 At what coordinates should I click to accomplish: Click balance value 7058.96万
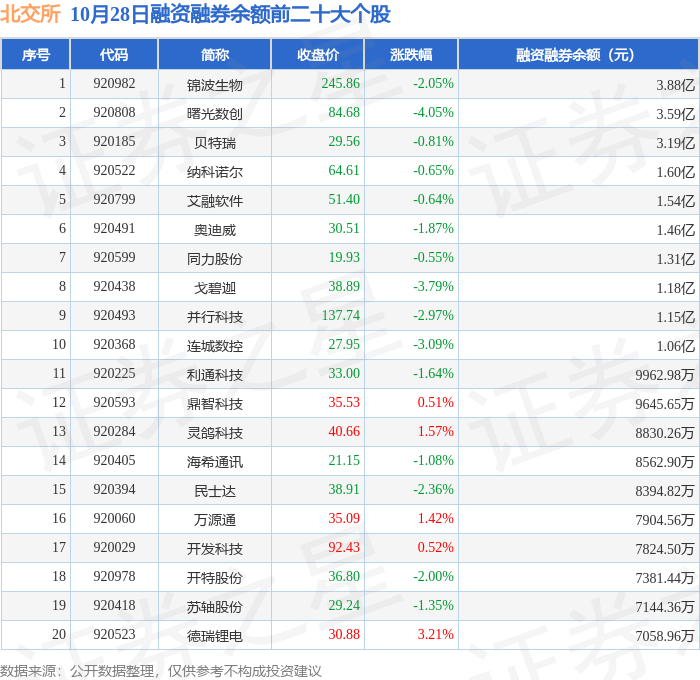coord(665,636)
